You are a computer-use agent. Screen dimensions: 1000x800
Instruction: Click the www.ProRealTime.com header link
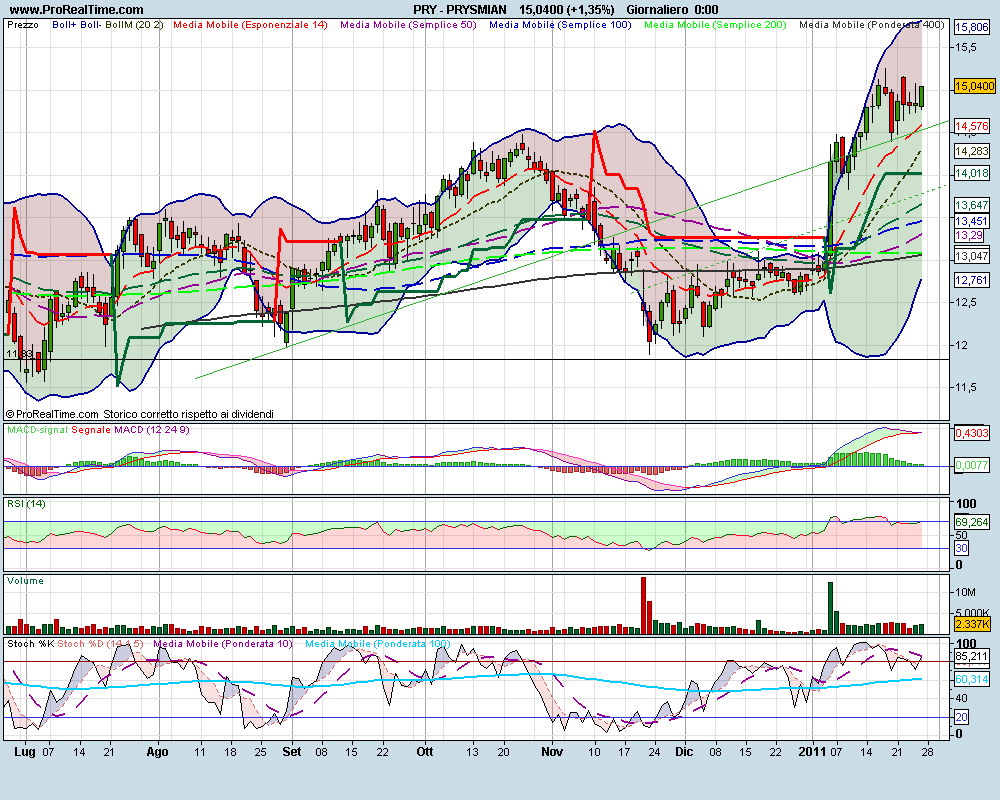[x=77, y=10]
